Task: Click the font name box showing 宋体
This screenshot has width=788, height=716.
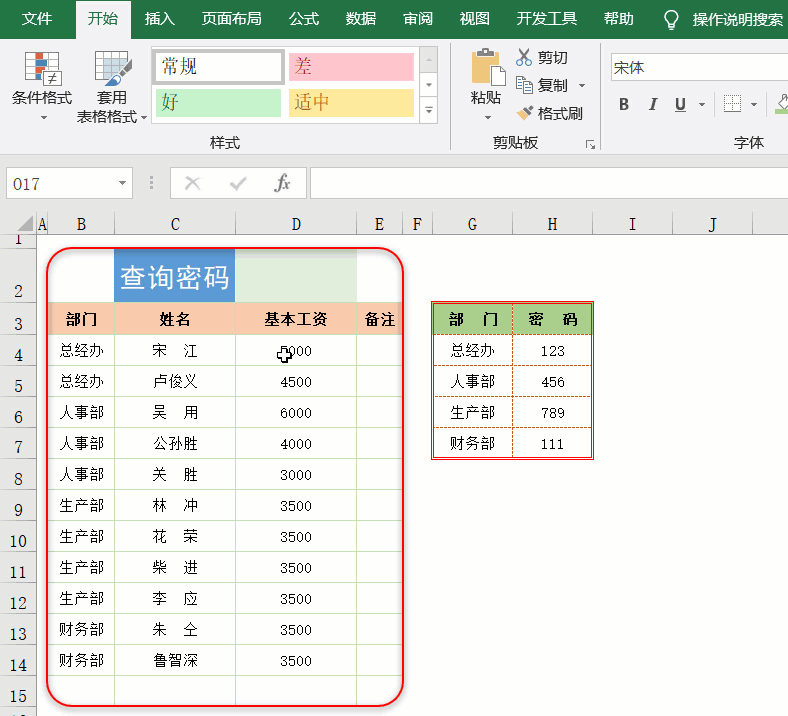Action: (699, 67)
